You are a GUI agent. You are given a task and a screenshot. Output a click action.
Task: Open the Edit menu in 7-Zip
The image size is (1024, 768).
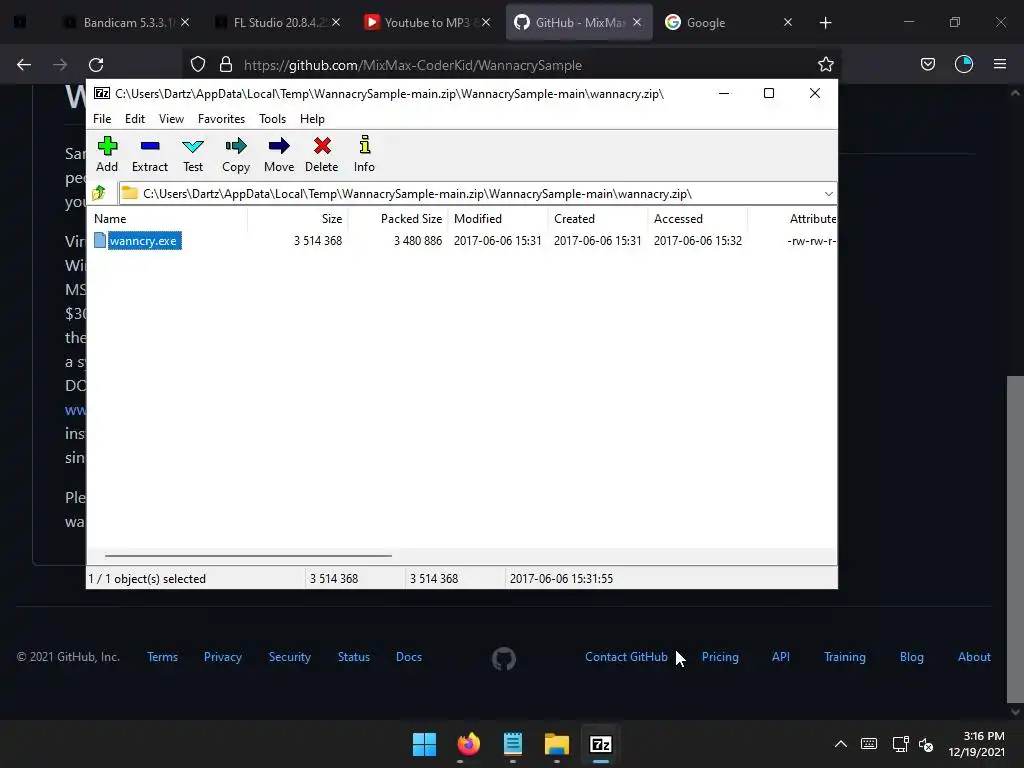click(x=135, y=119)
